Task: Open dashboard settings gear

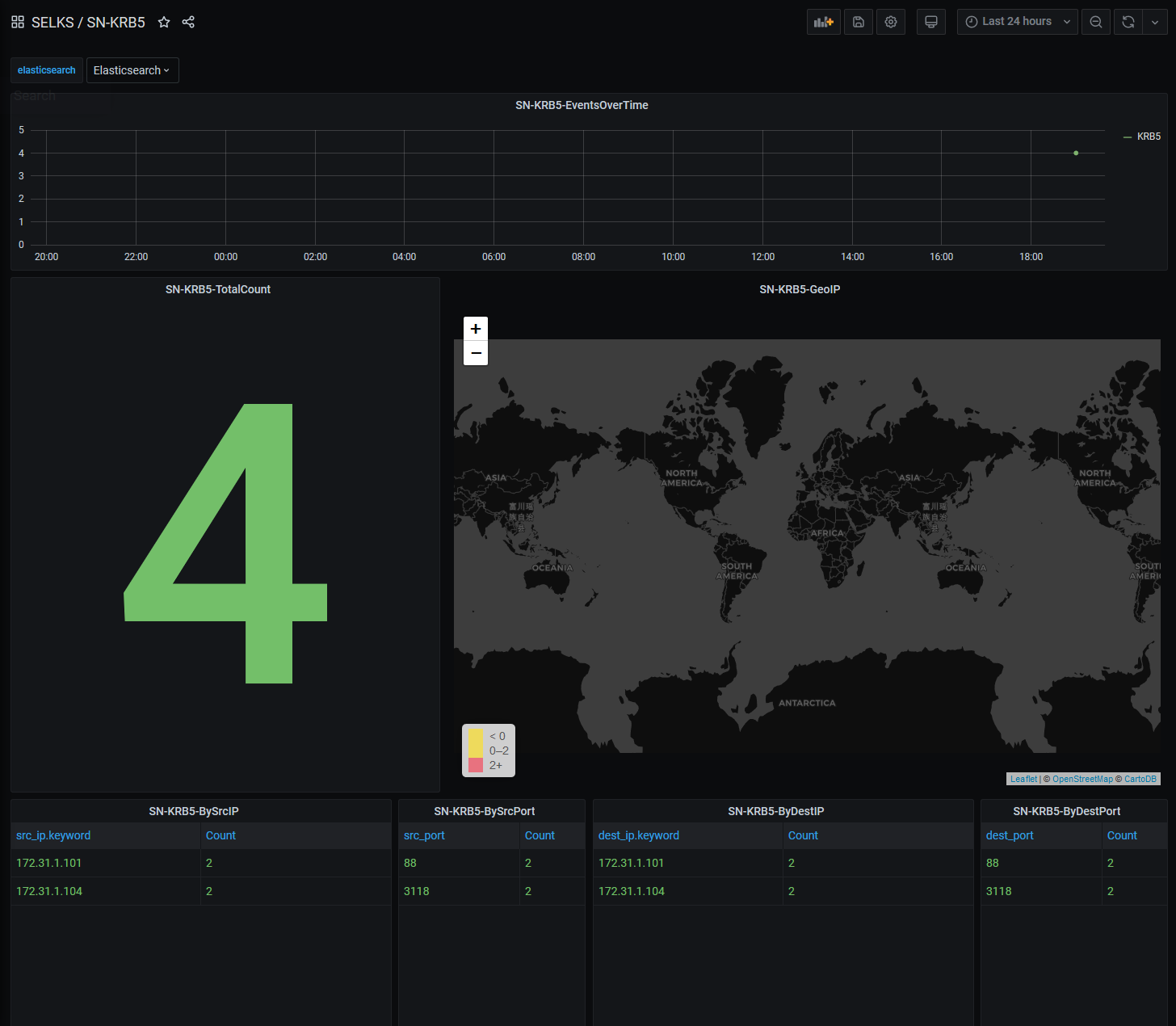Action: pos(890,22)
